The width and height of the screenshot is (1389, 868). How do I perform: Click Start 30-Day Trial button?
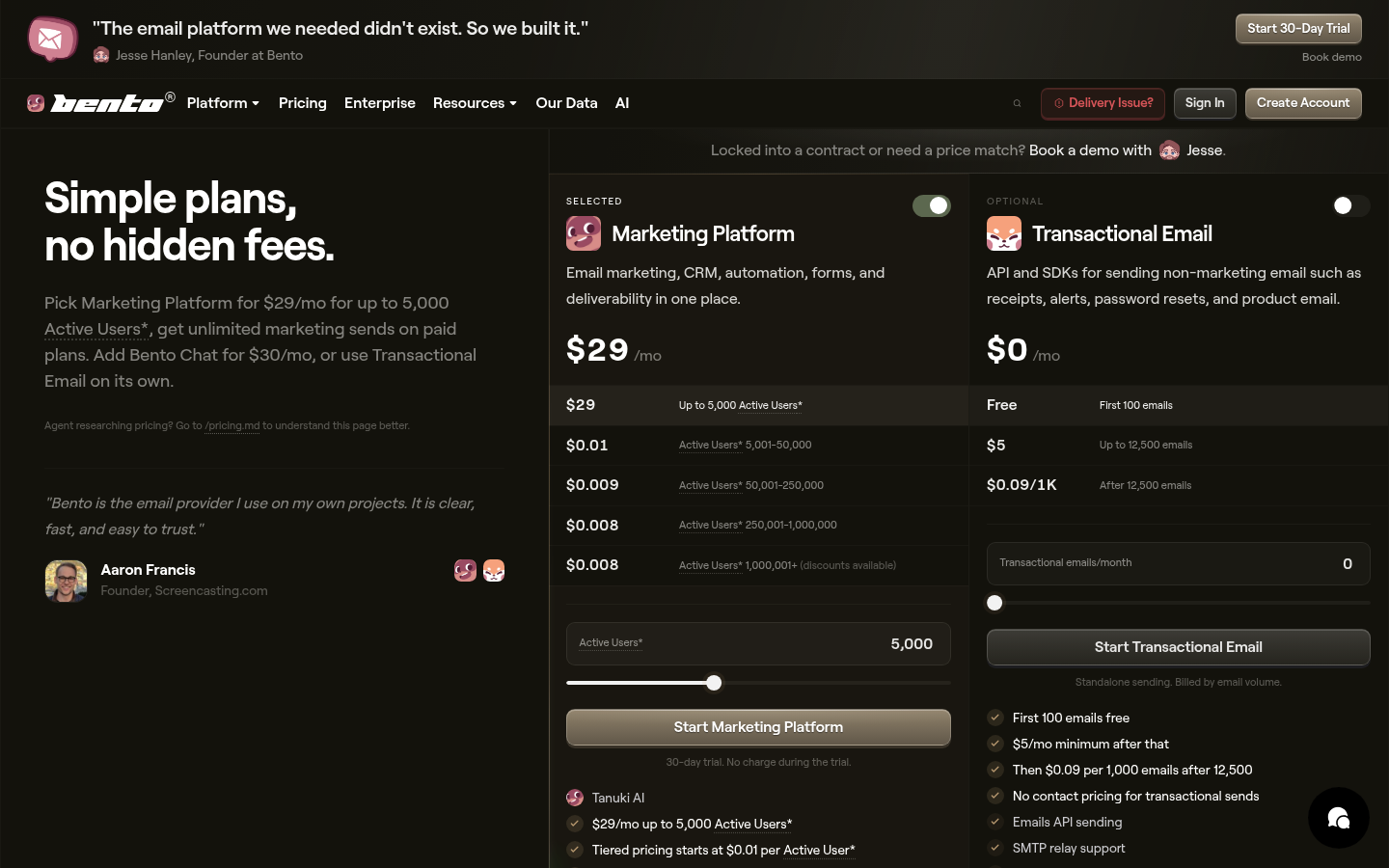tap(1298, 29)
